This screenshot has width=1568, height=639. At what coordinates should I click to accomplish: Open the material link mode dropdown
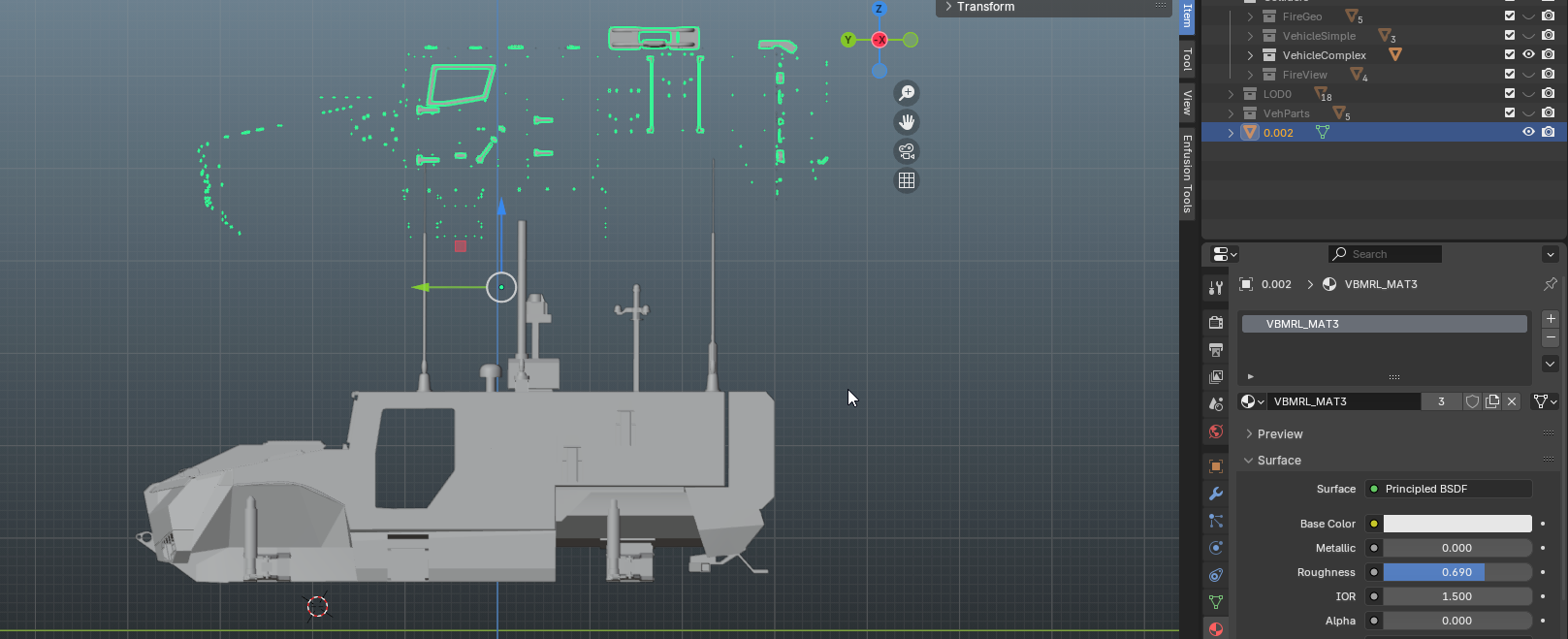[1545, 401]
